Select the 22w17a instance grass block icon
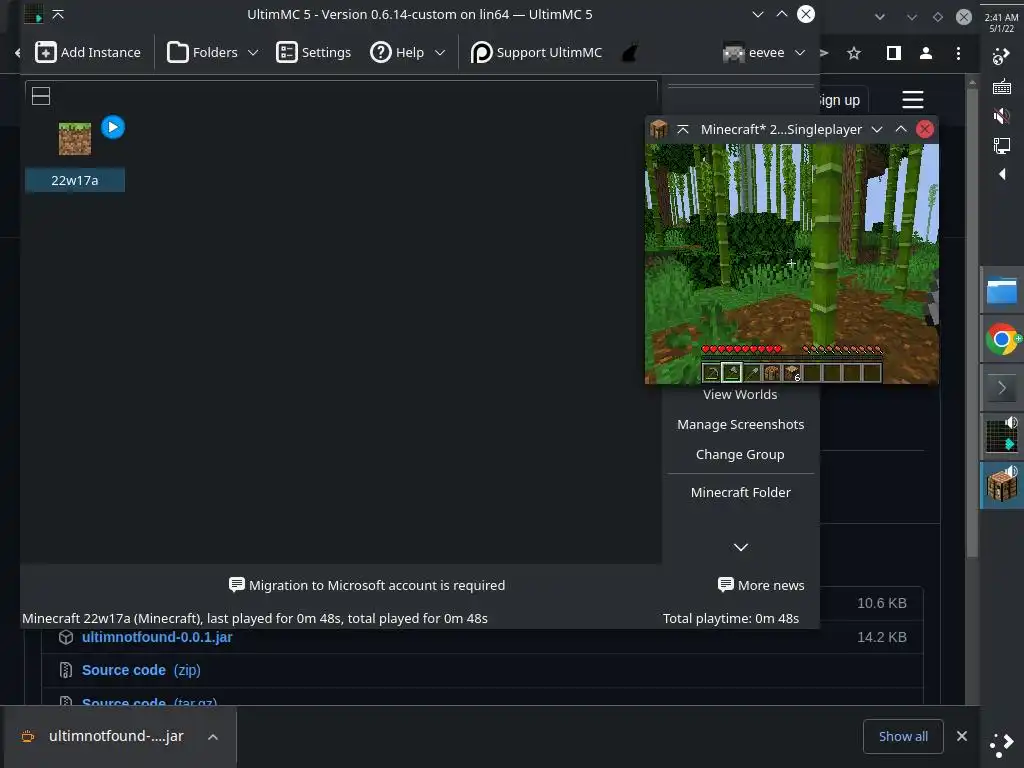 75,138
